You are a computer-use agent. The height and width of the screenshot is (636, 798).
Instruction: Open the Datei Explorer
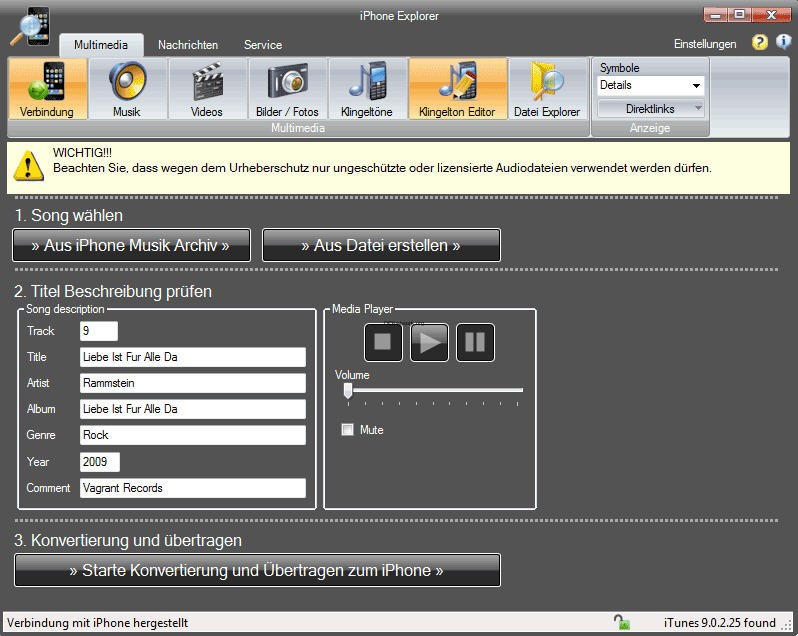click(547, 89)
